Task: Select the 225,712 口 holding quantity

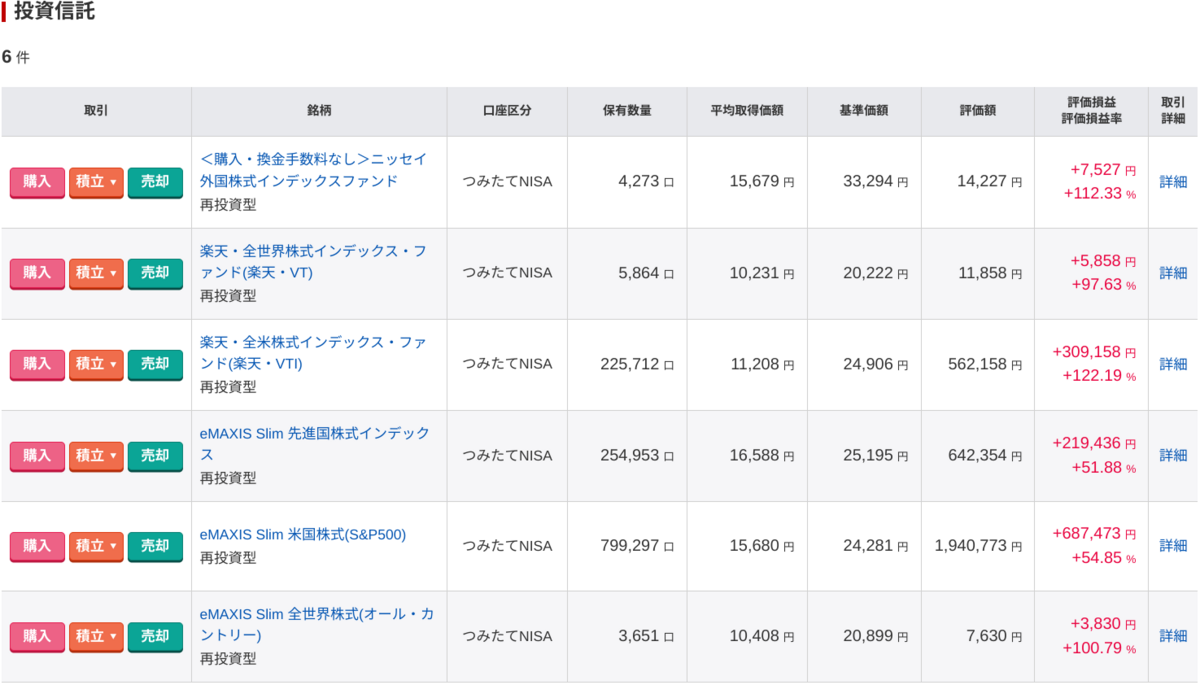Action: tap(637, 364)
